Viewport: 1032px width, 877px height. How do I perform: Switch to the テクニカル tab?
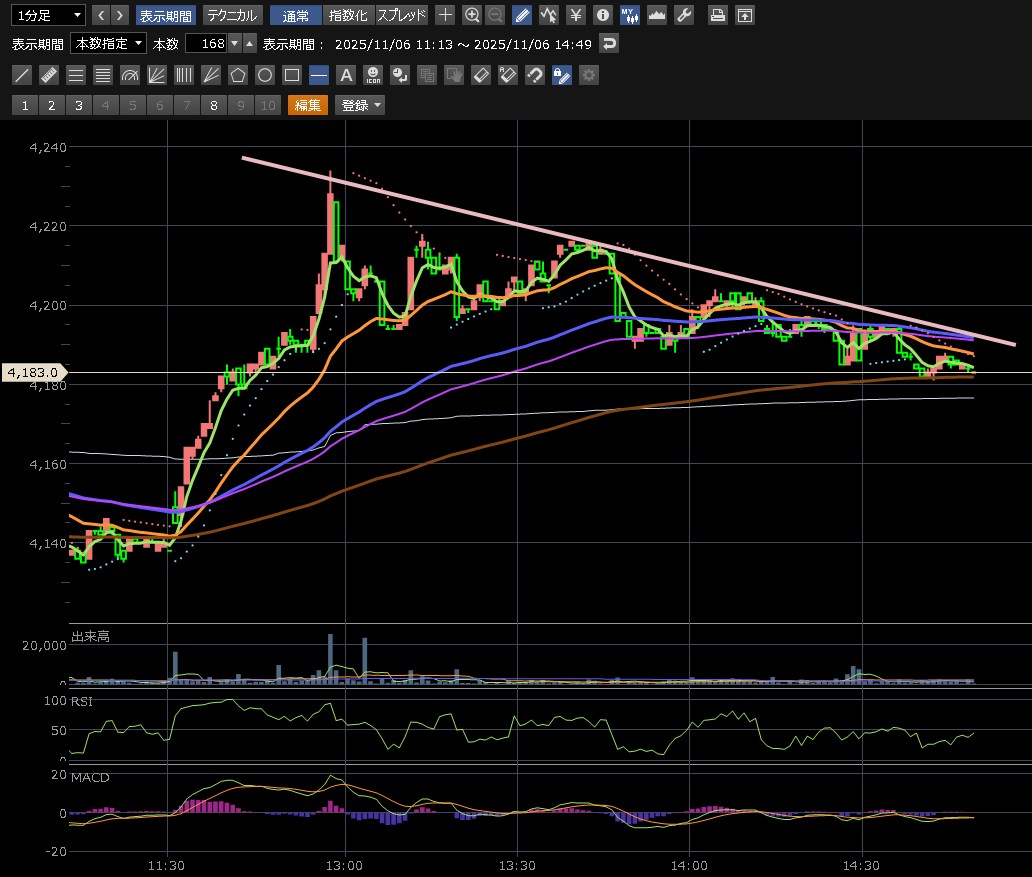233,15
